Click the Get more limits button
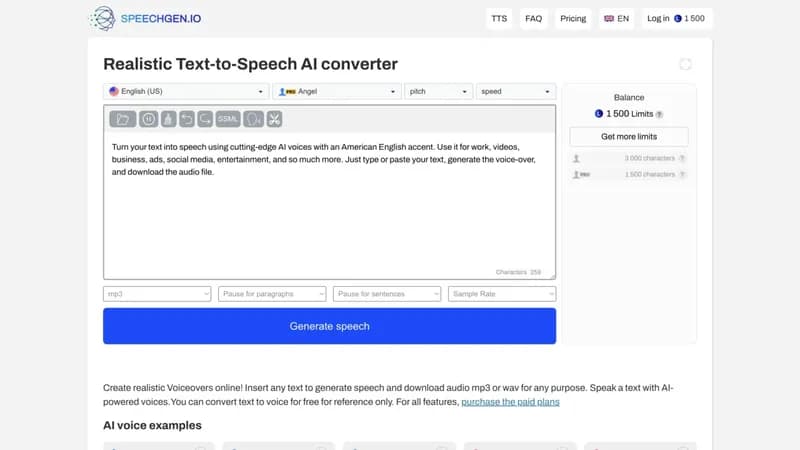 coord(629,137)
